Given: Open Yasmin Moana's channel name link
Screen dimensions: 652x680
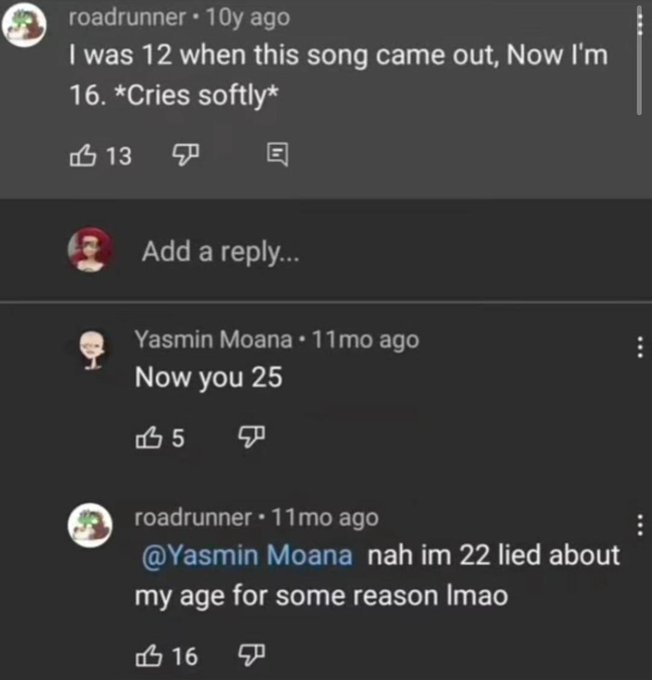Looking at the screenshot, I should coord(213,339).
